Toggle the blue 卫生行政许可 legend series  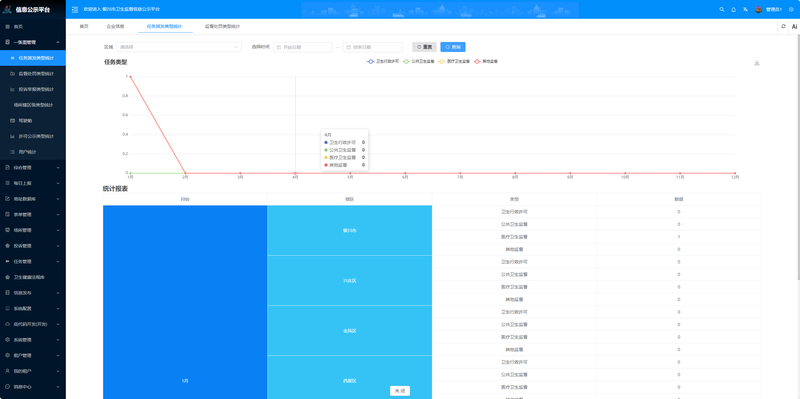tap(383, 61)
